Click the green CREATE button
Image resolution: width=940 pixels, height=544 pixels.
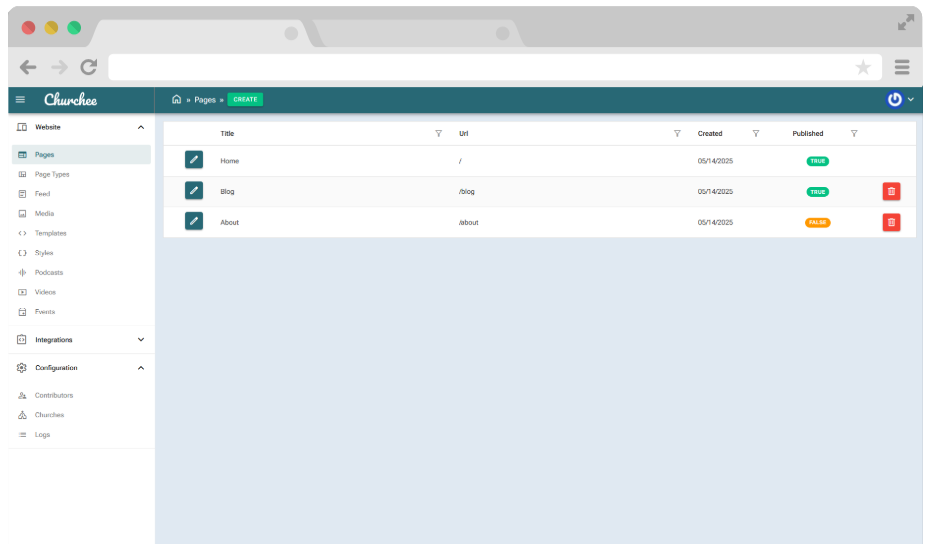click(x=245, y=100)
